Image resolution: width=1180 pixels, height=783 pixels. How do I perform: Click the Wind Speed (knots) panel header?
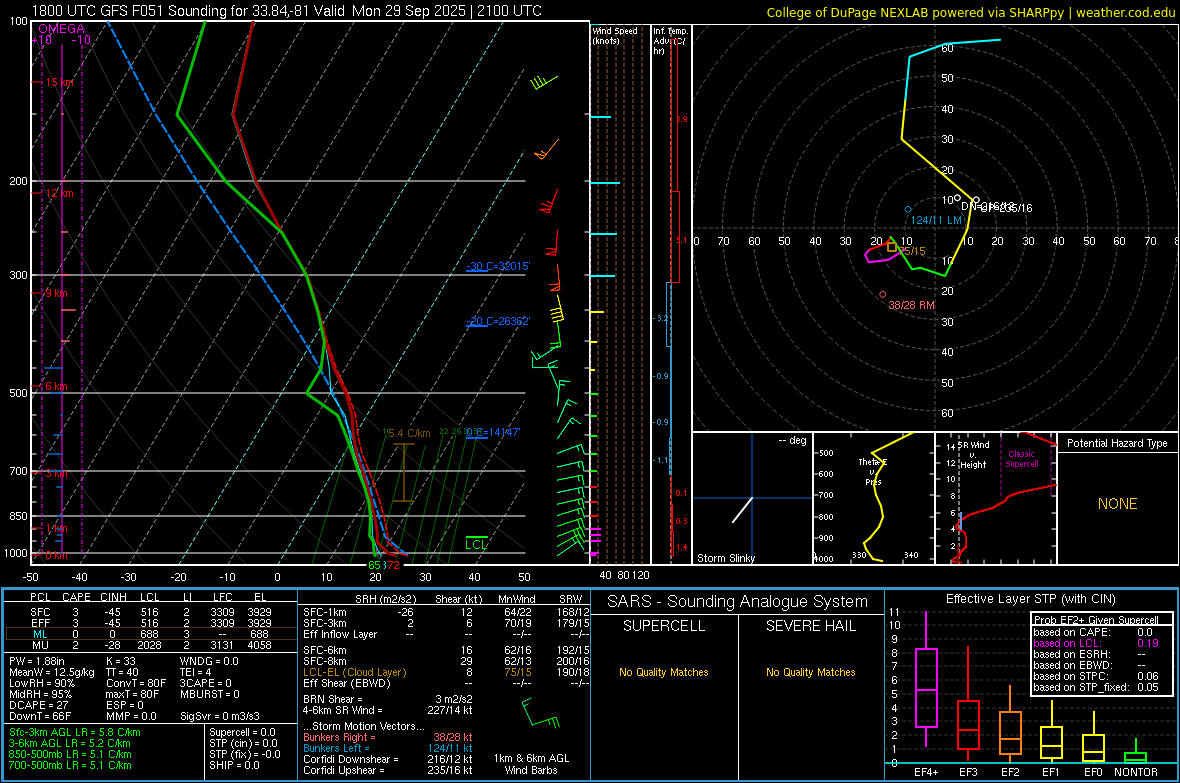coord(615,35)
